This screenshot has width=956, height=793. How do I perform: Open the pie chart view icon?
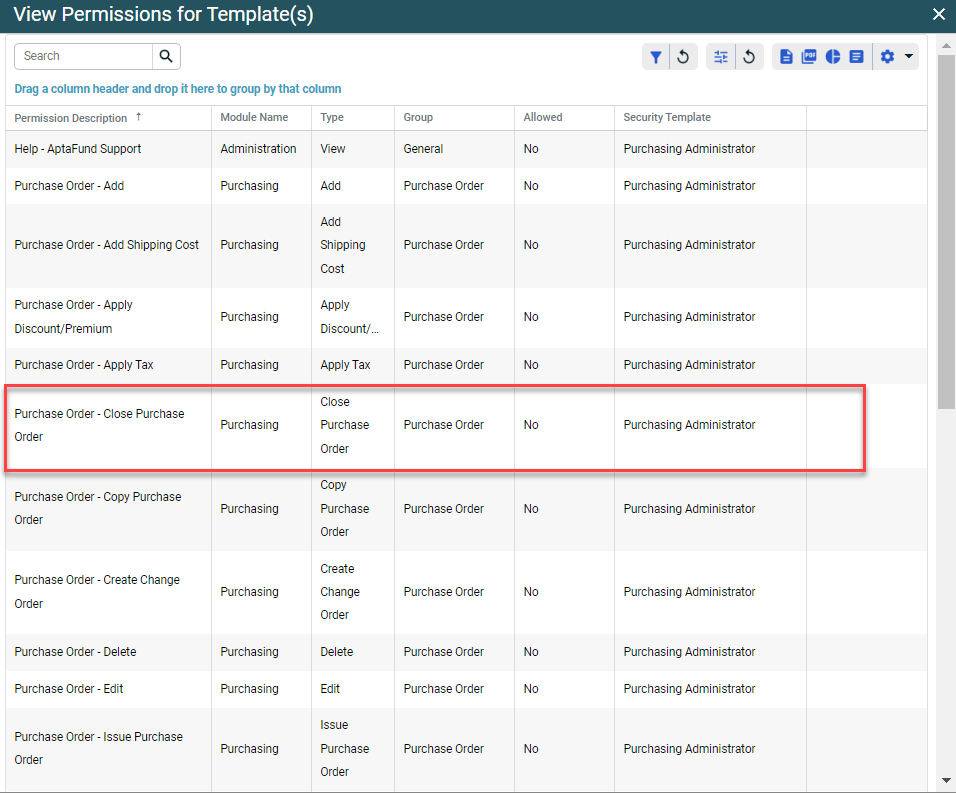(x=833, y=57)
